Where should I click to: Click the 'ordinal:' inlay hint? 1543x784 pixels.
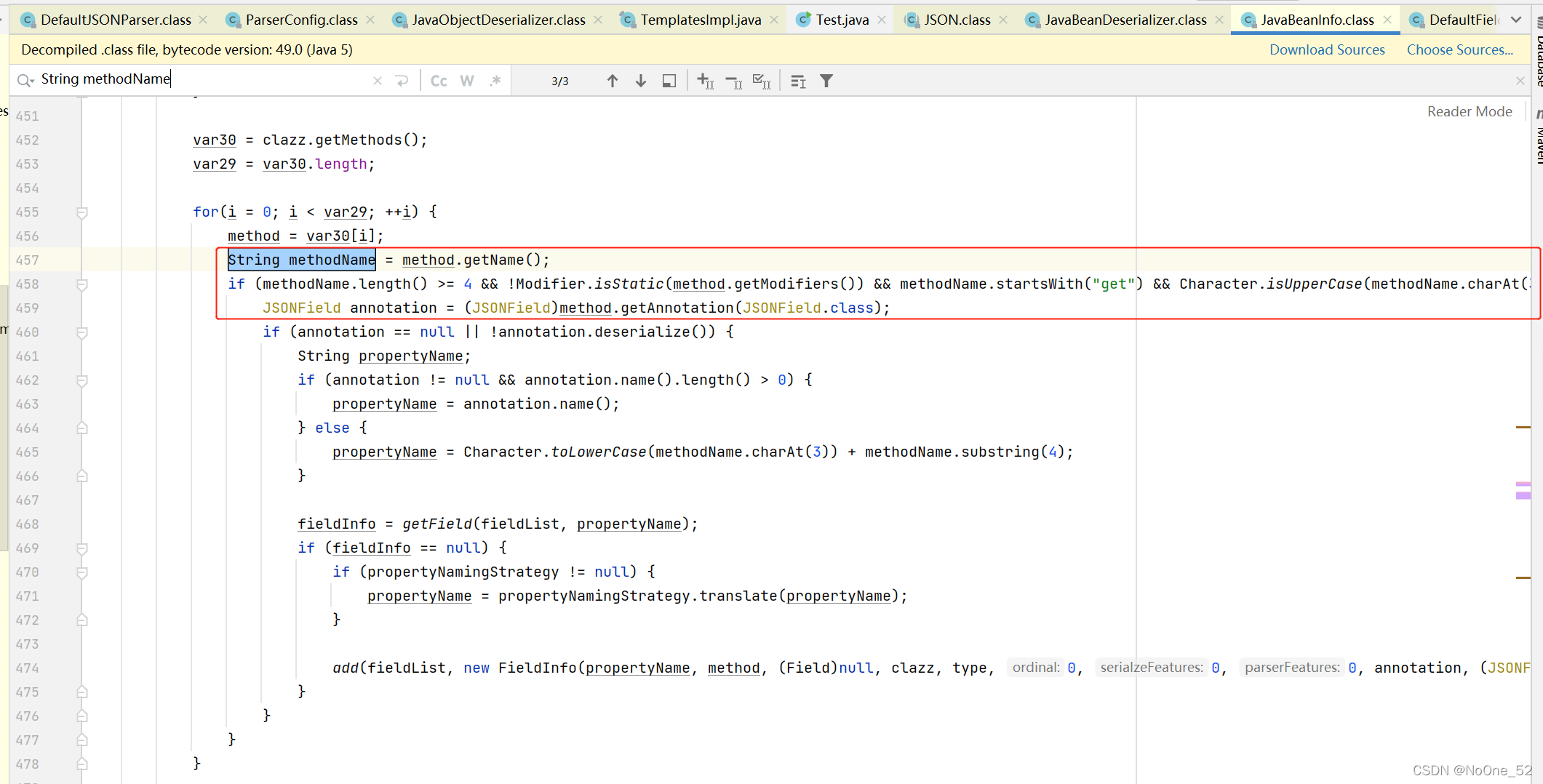pos(1036,668)
